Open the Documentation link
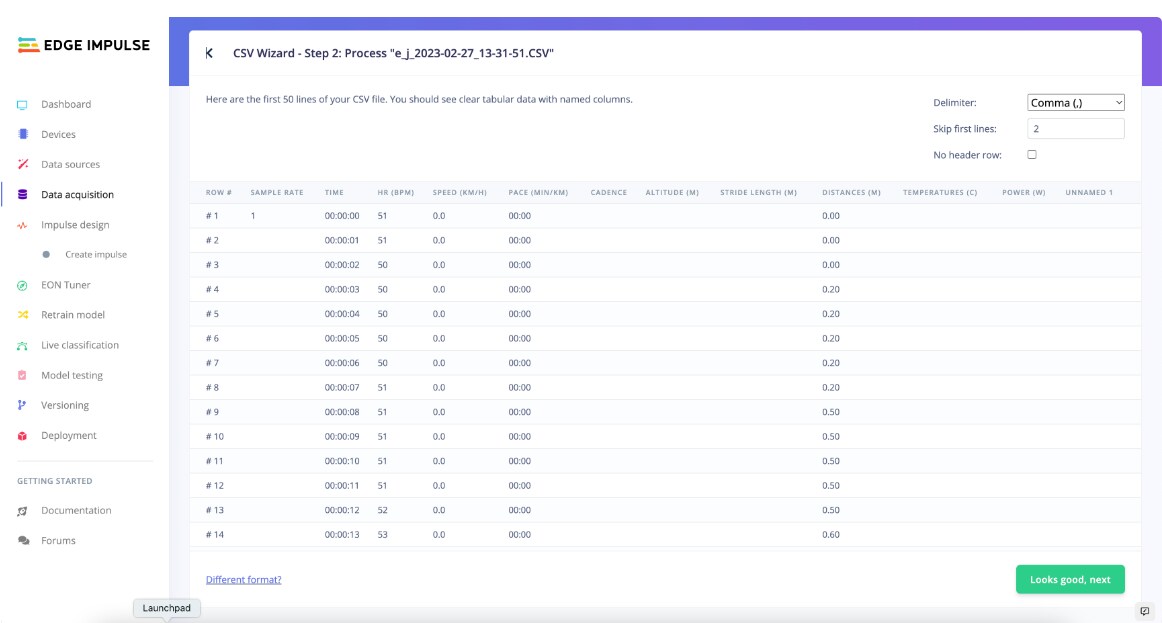1162x623 pixels. click(76, 510)
